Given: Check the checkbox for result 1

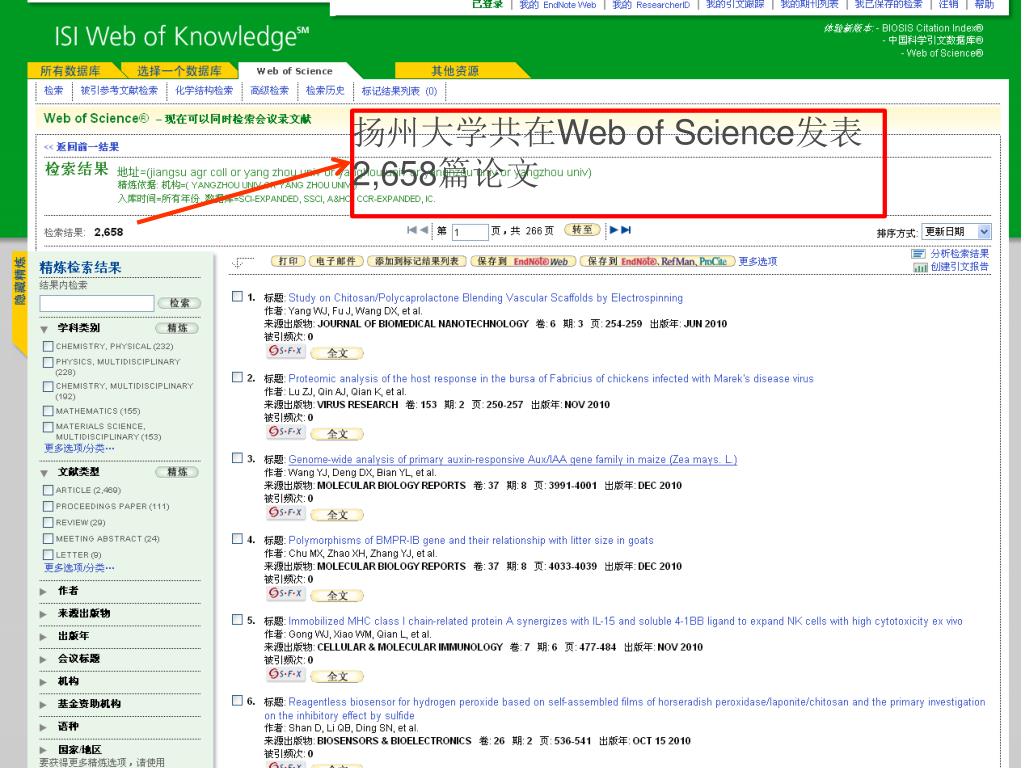Looking at the screenshot, I should (x=238, y=296).
